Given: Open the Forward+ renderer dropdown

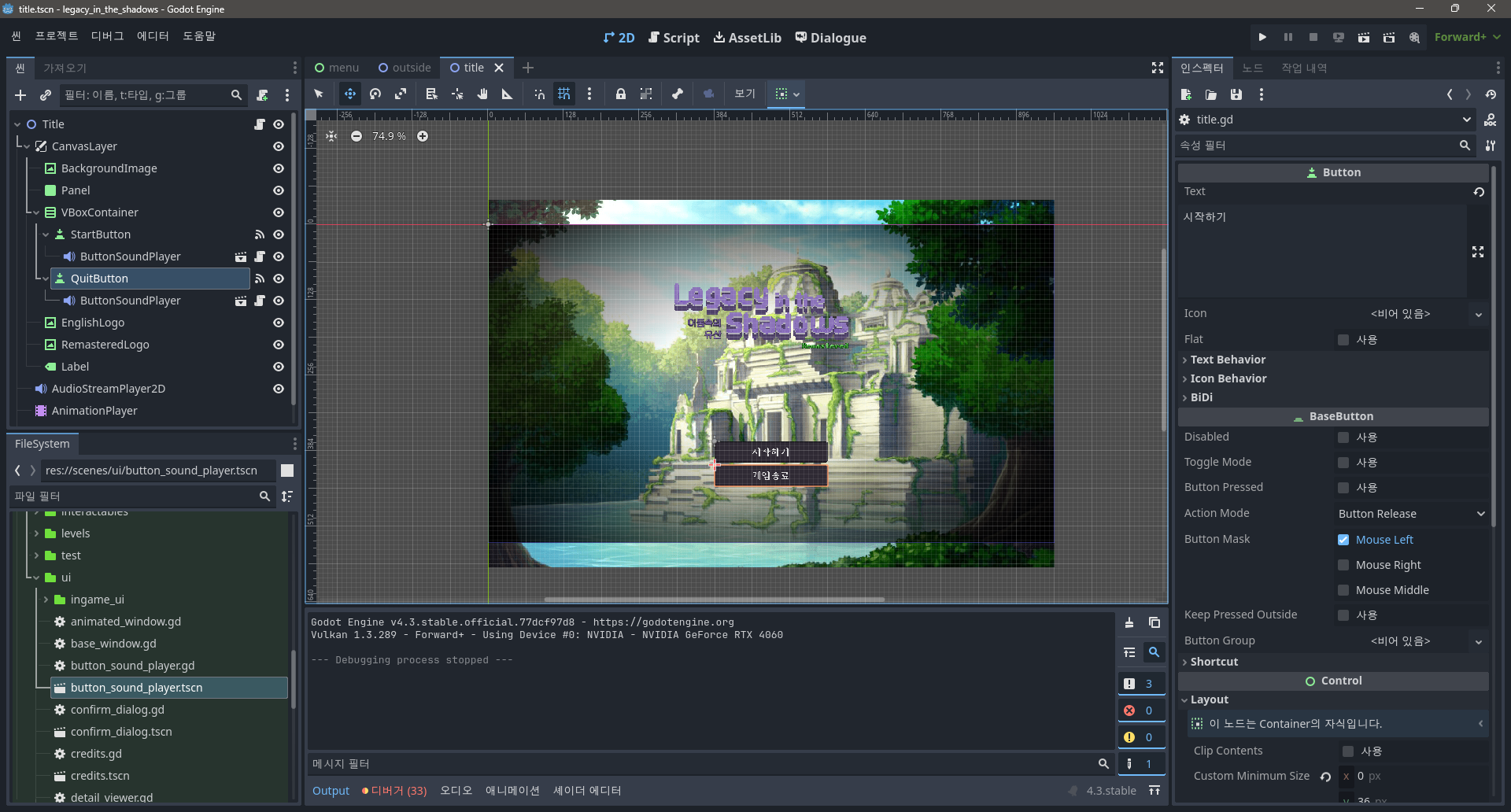Looking at the screenshot, I should click(x=1468, y=37).
